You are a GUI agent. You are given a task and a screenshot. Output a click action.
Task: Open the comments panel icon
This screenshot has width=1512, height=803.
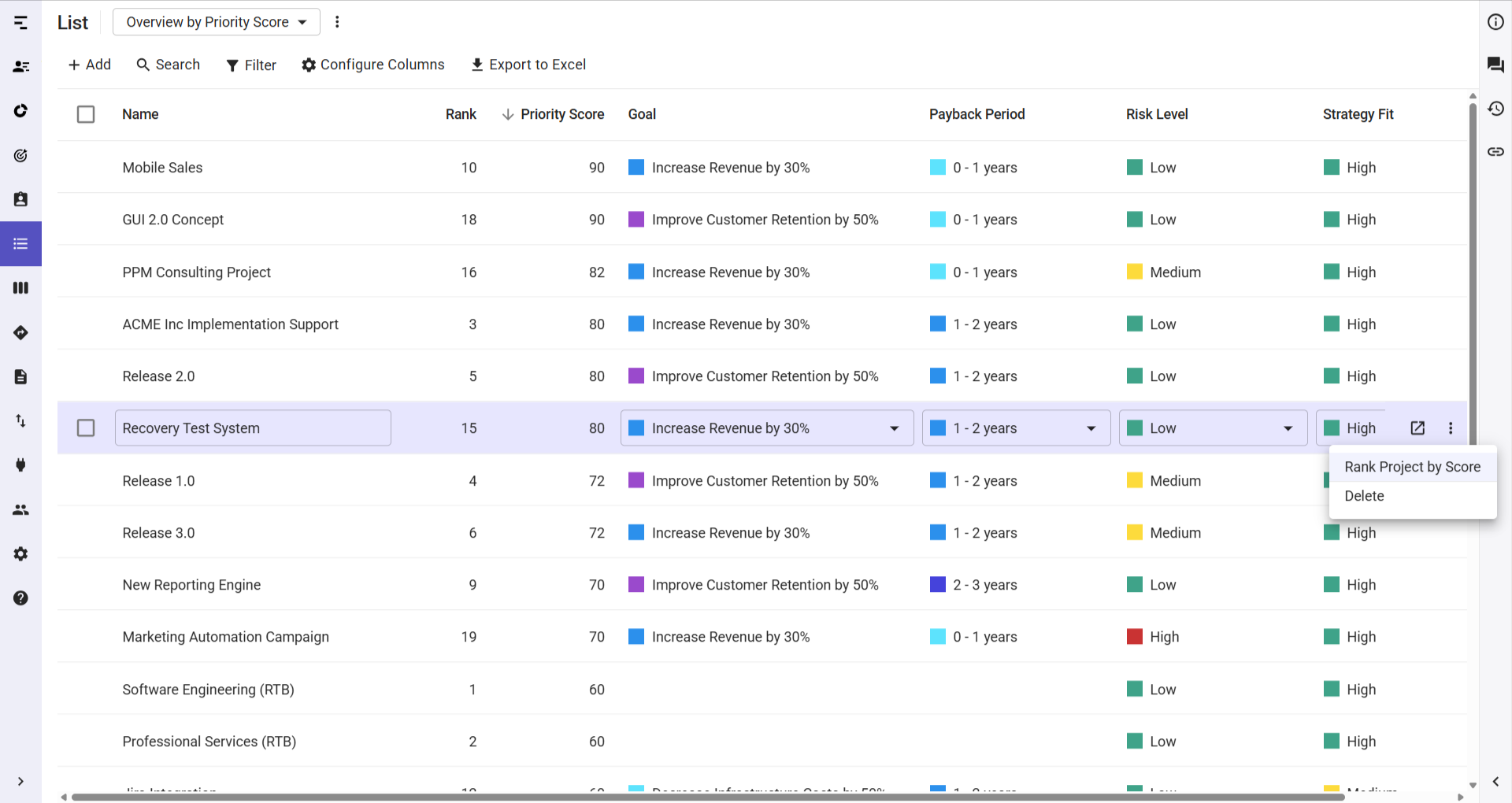1495,65
